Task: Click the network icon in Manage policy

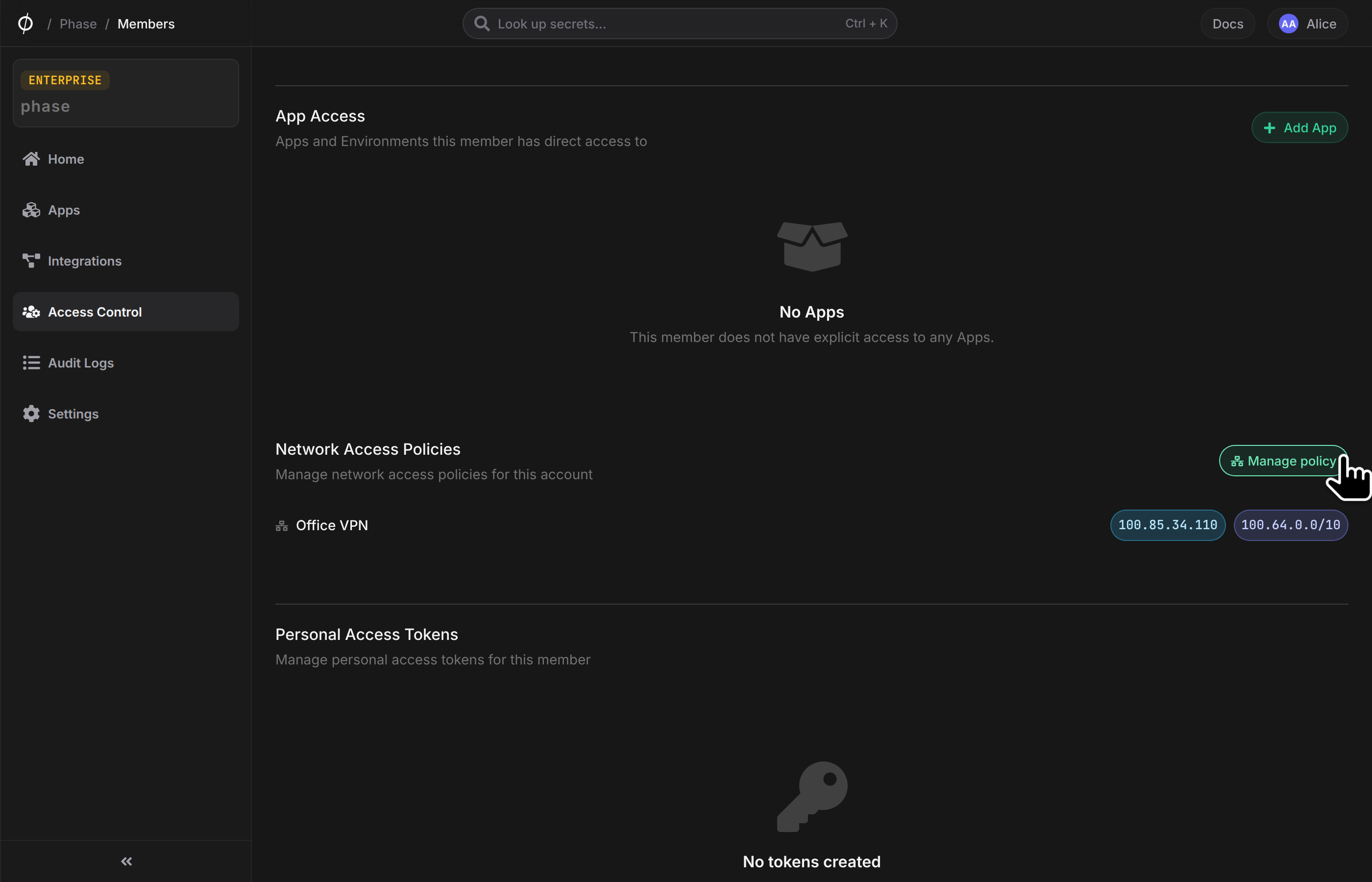Action: (1237, 461)
